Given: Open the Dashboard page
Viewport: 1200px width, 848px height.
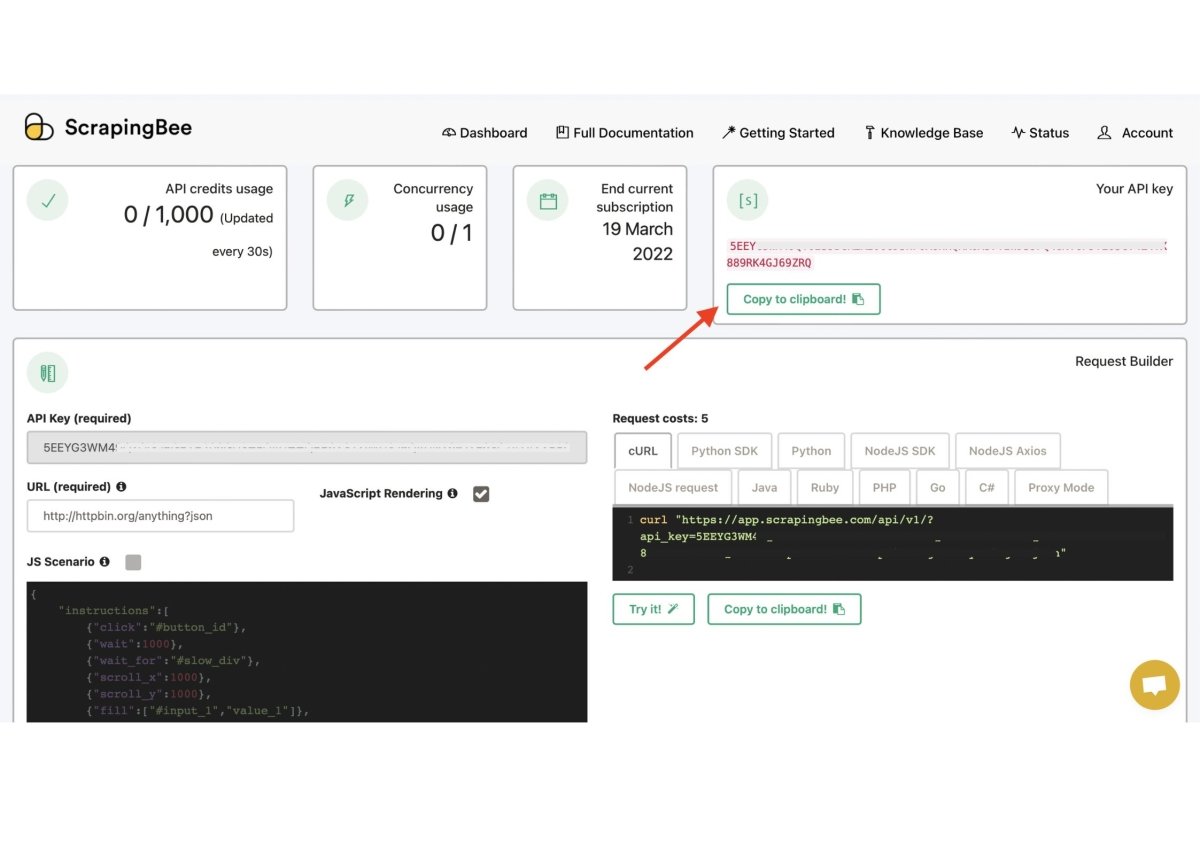Looking at the screenshot, I should click(x=484, y=133).
